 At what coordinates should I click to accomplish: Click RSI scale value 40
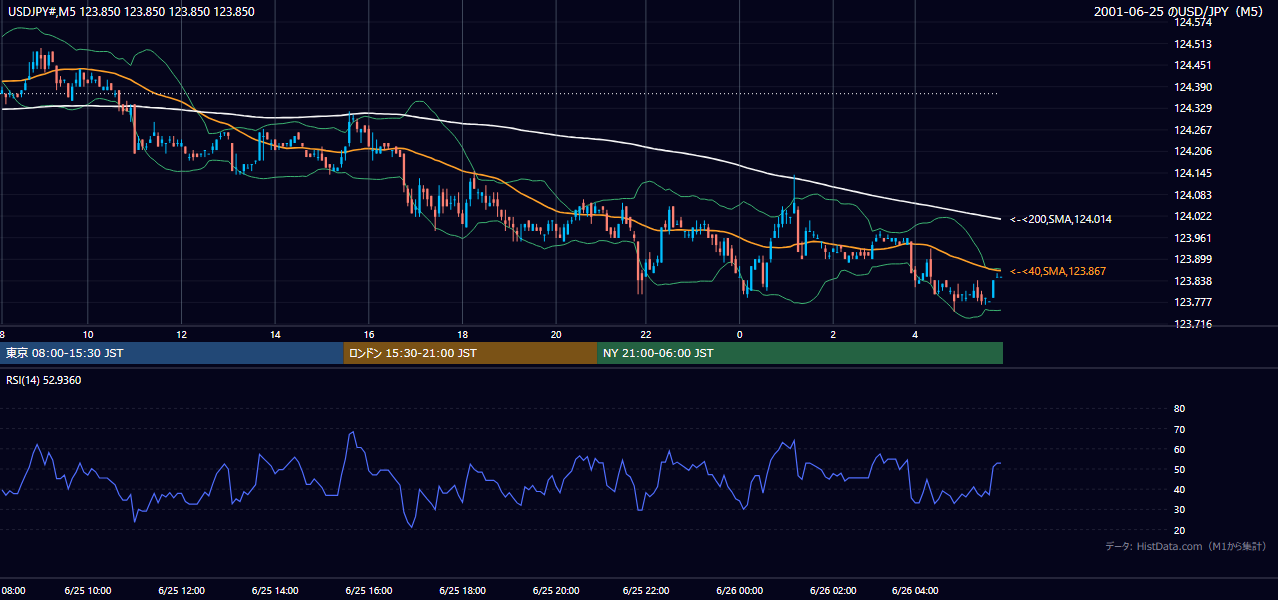tap(1179, 490)
